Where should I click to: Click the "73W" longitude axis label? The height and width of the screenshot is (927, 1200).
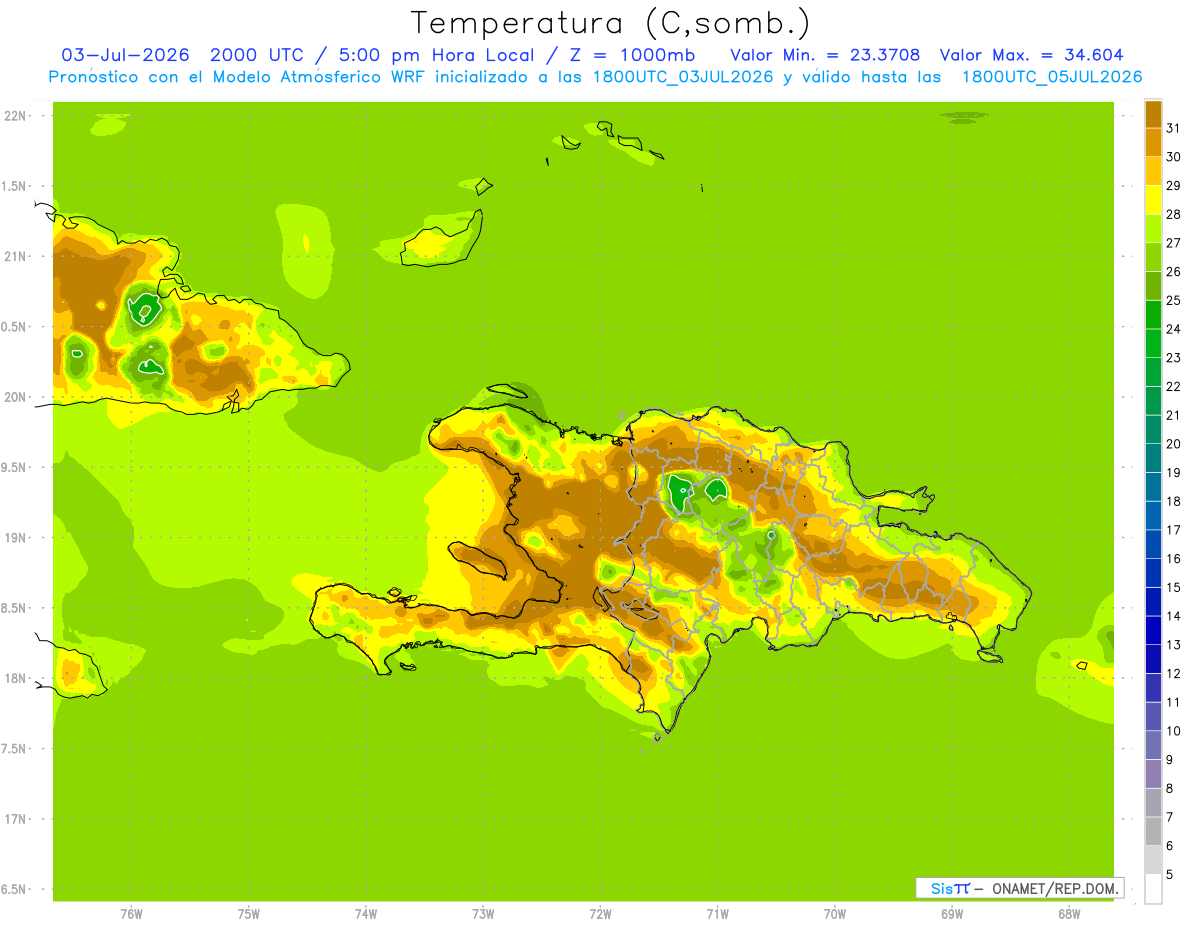(x=483, y=914)
